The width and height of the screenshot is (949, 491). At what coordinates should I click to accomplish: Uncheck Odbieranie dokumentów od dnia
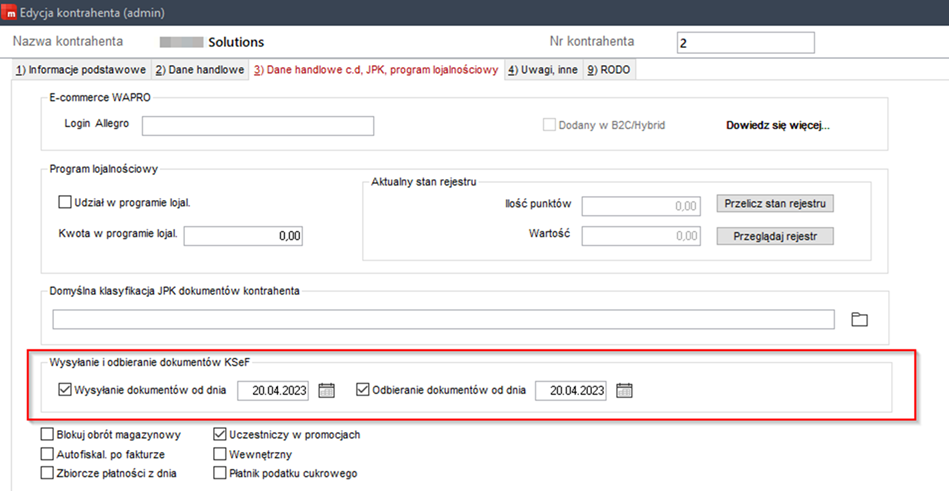[364, 390]
